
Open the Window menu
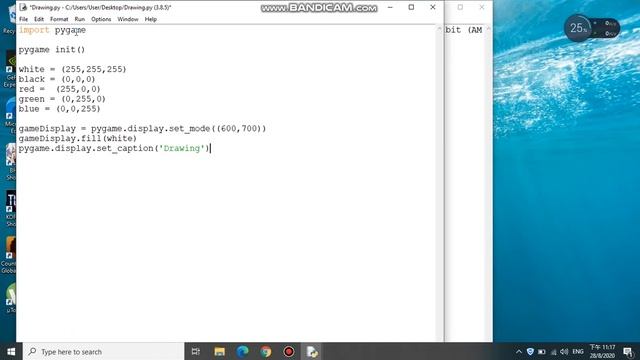pyautogui.click(x=128, y=19)
